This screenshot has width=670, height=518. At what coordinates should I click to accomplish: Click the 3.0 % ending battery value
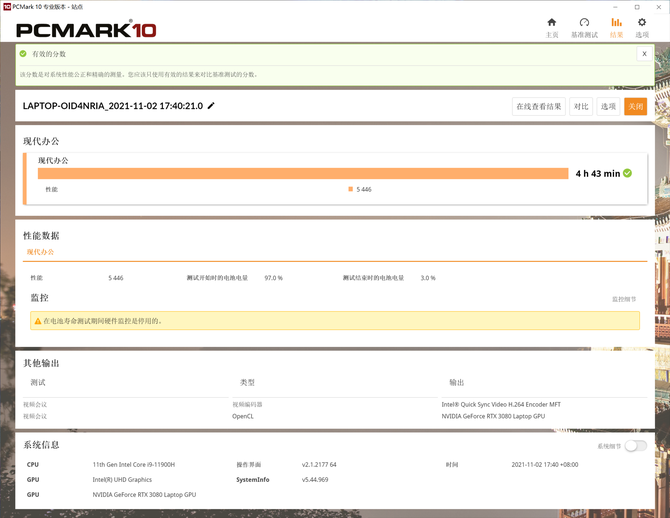click(428, 278)
